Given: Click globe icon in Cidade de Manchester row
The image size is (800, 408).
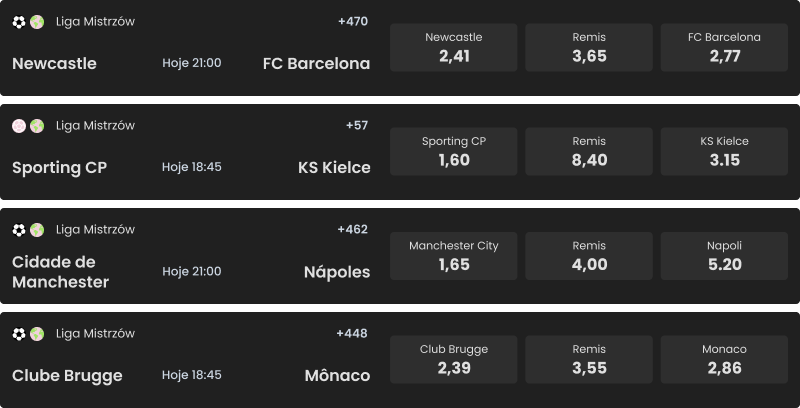Looking at the screenshot, I should tap(37, 230).
